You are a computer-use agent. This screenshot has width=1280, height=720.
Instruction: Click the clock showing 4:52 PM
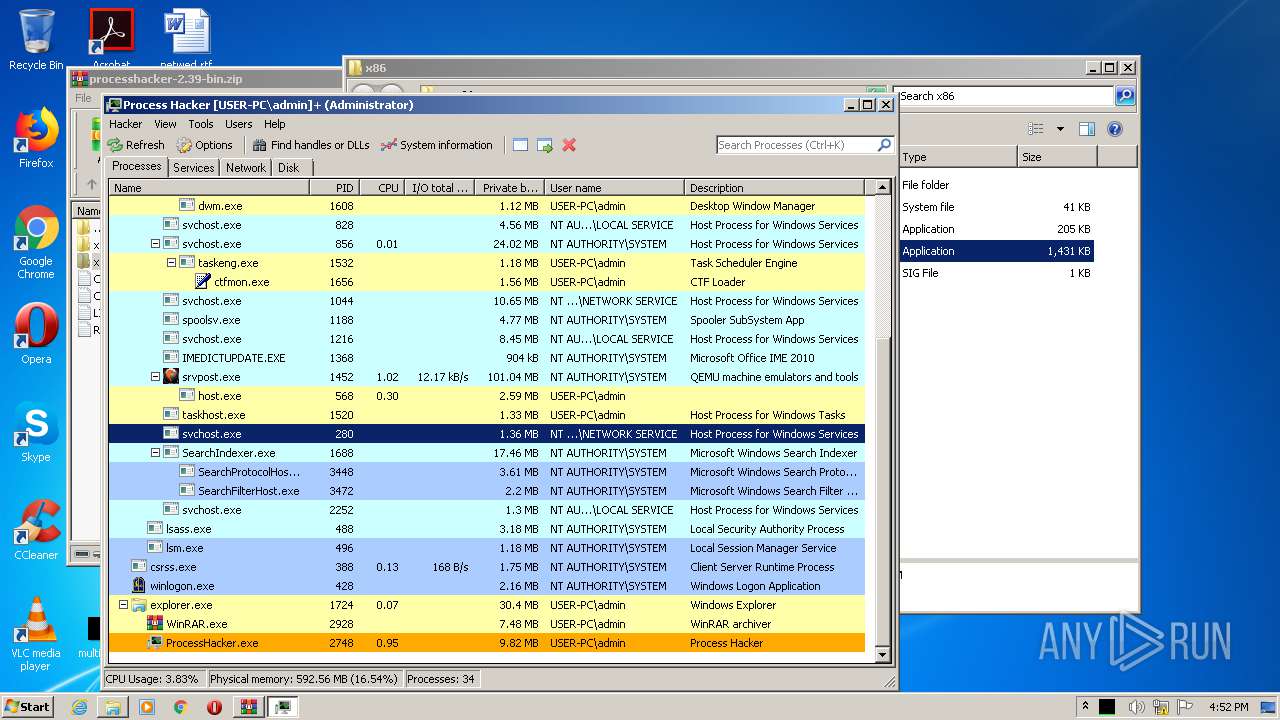tap(1228, 707)
